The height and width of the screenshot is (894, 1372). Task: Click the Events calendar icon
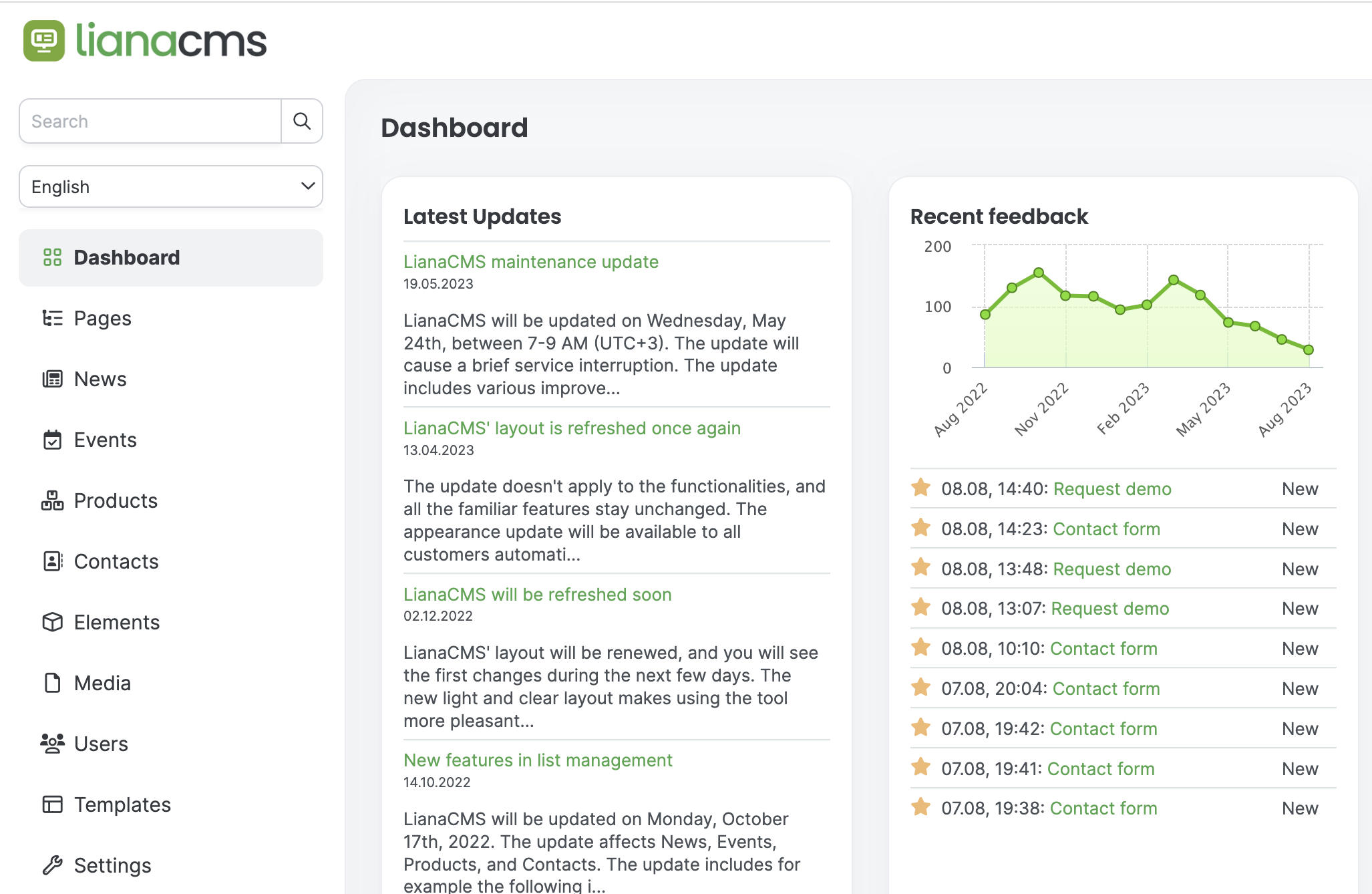click(53, 440)
